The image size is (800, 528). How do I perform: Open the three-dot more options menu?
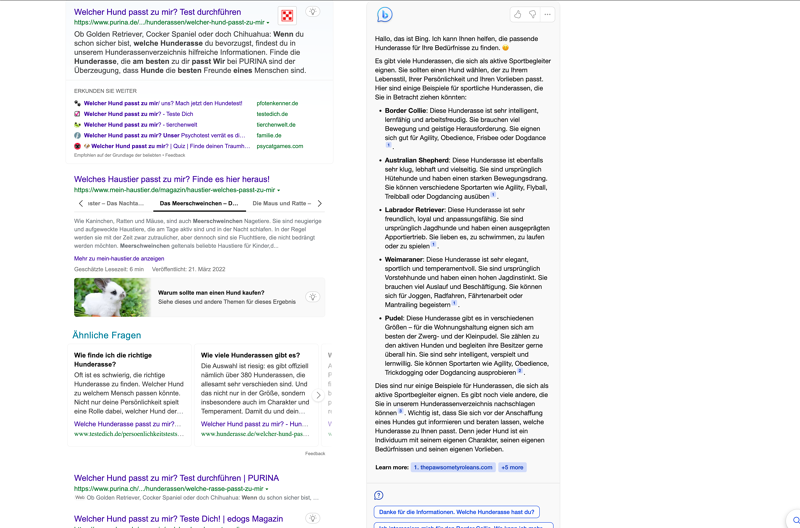(x=547, y=15)
